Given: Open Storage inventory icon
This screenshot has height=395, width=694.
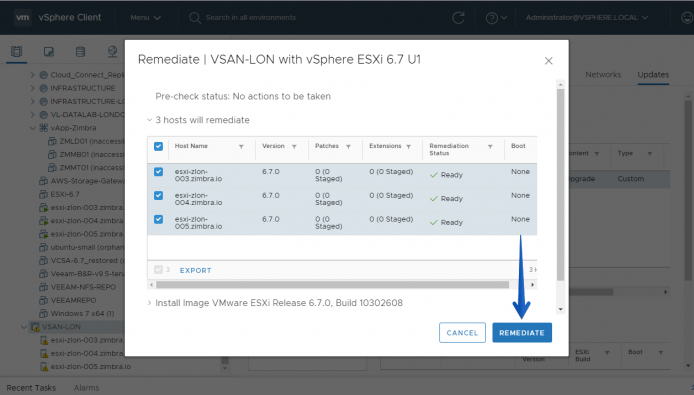Looking at the screenshot, I should tap(80, 52).
